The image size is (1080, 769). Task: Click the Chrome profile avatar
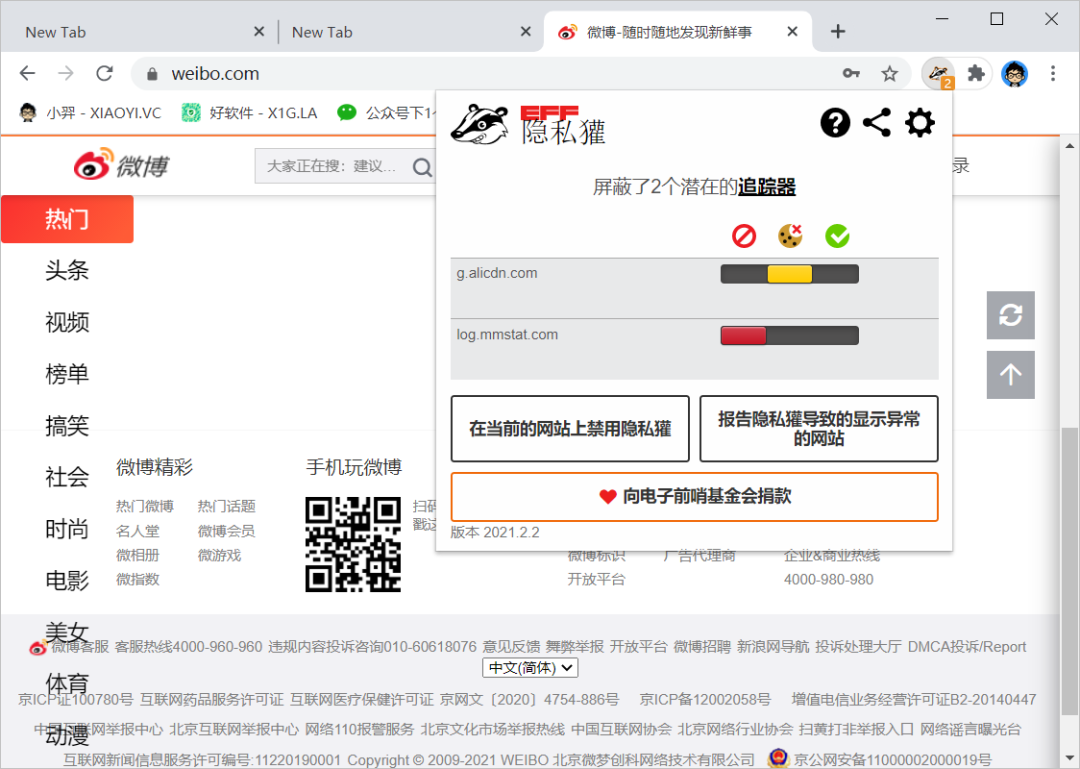tap(1015, 73)
